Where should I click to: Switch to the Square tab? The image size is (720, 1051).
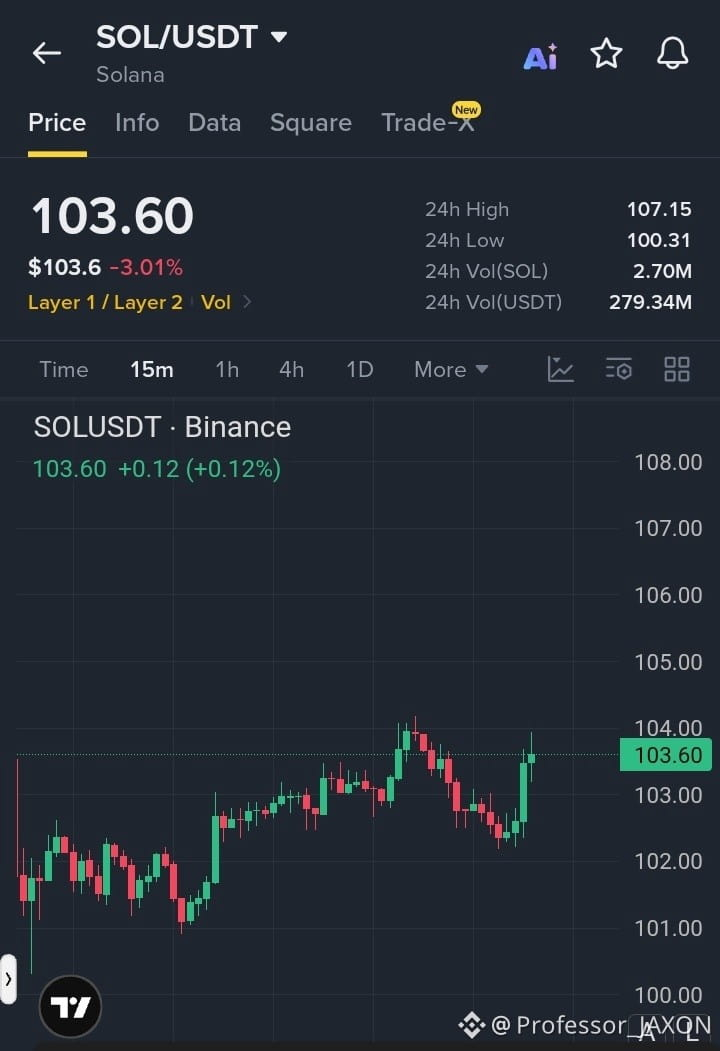coord(310,123)
